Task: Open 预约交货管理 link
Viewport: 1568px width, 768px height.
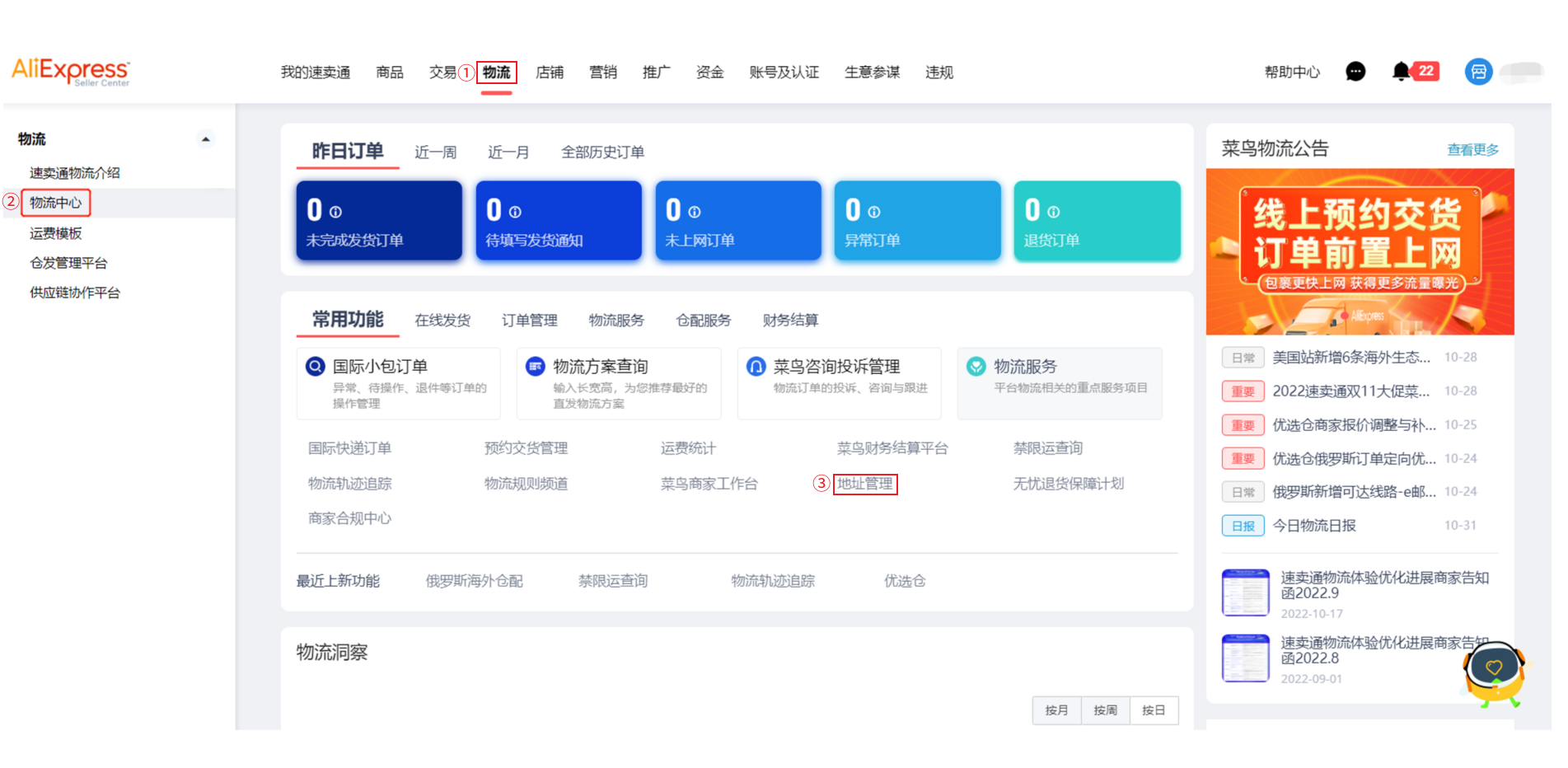Action: click(x=526, y=448)
